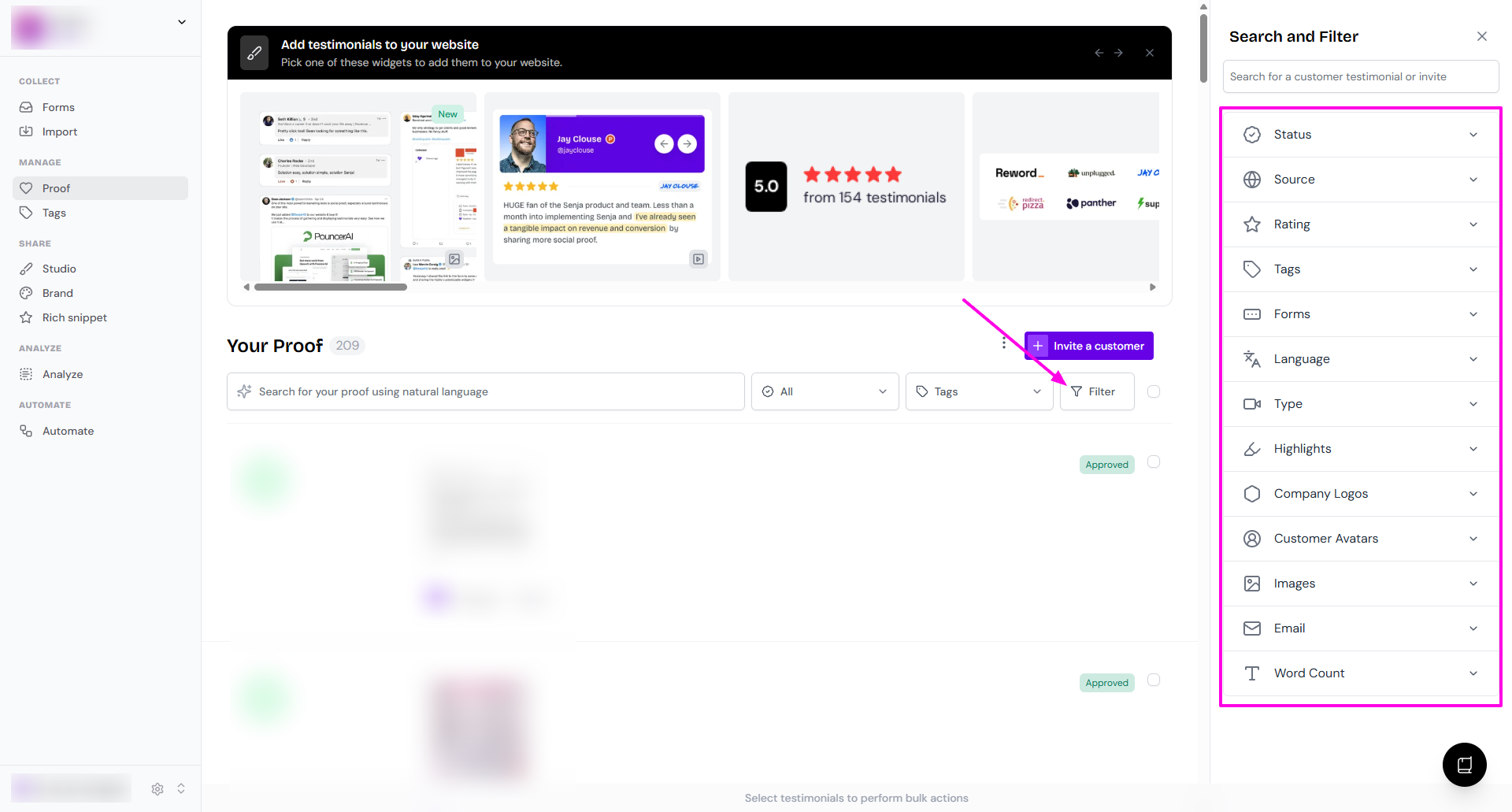Open the All status dropdown
1512x812 pixels.
click(824, 391)
